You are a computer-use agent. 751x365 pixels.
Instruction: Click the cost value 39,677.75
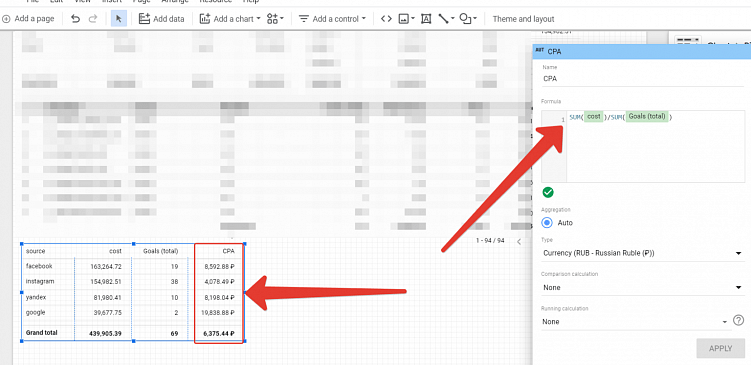[x=107, y=313]
